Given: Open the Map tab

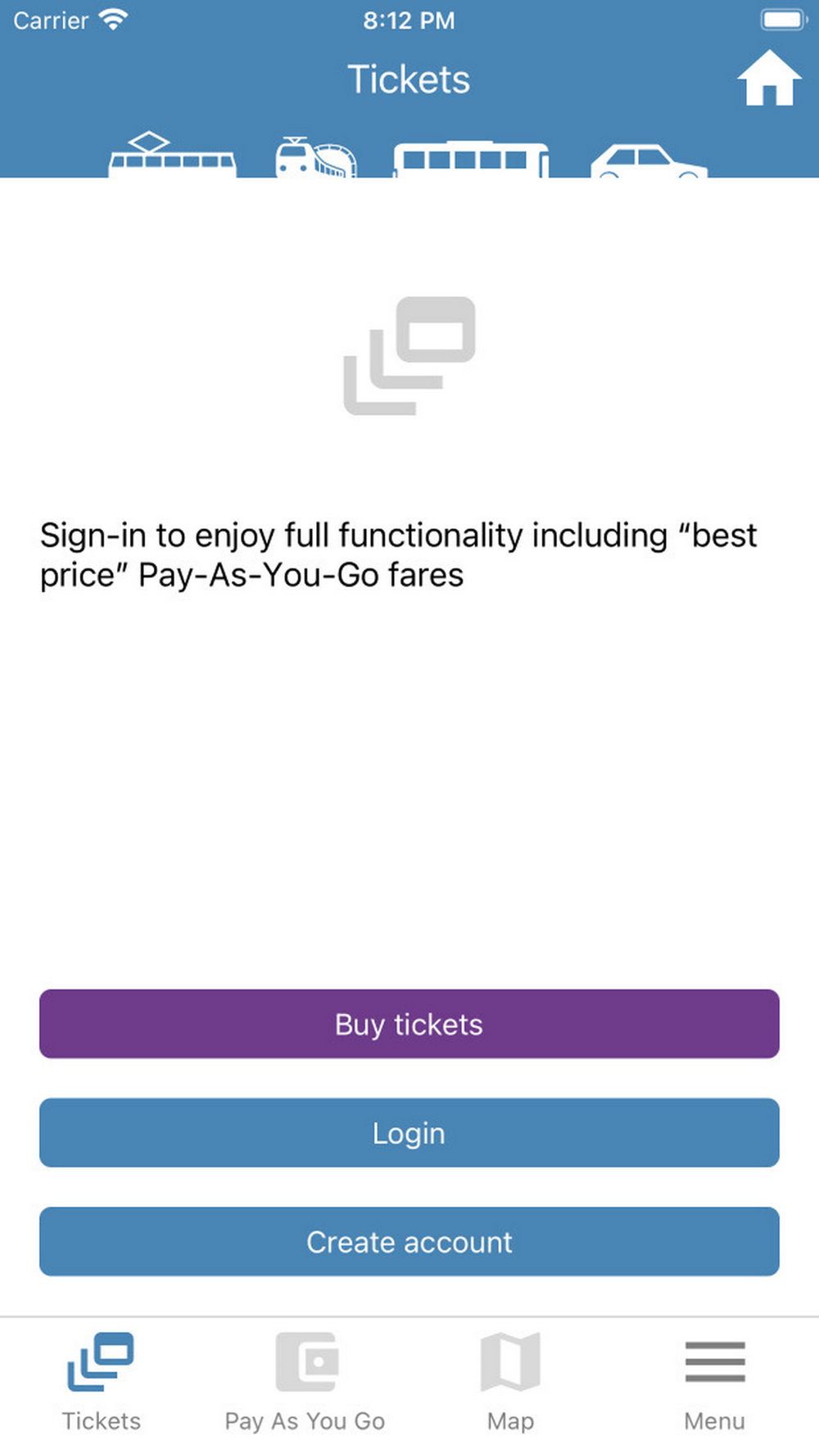Looking at the screenshot, I should click(x=510, y=1380).
